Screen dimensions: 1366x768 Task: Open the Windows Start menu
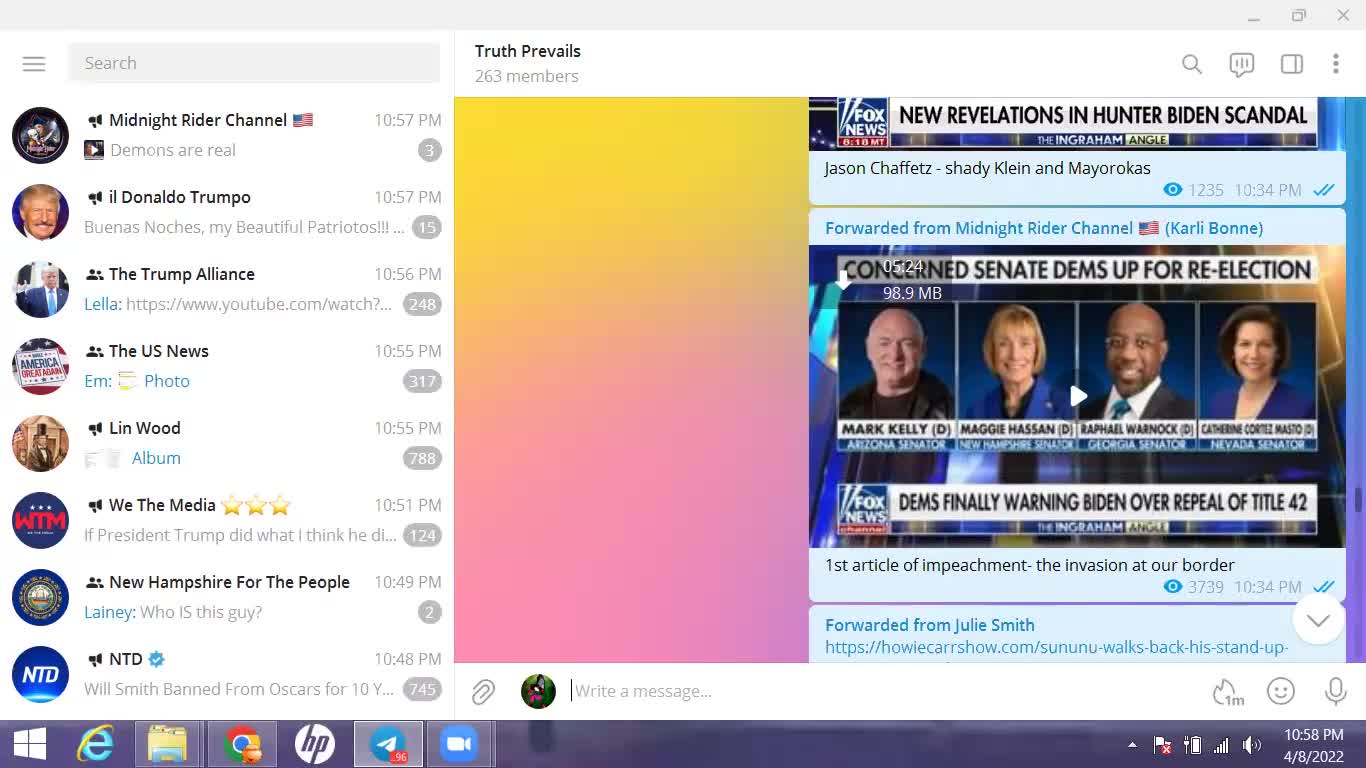(x=29, y=744)
